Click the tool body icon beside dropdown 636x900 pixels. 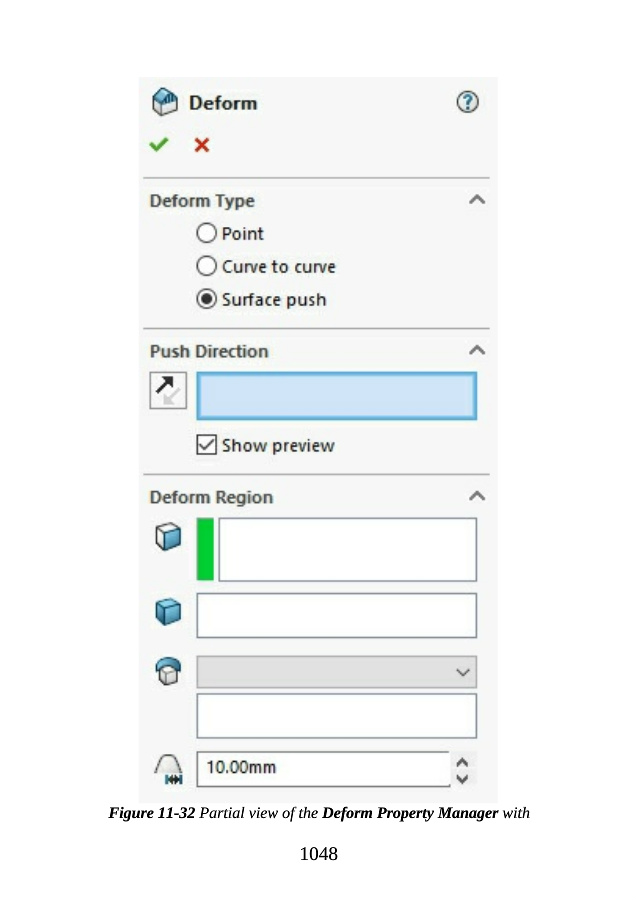pos(167,672)
